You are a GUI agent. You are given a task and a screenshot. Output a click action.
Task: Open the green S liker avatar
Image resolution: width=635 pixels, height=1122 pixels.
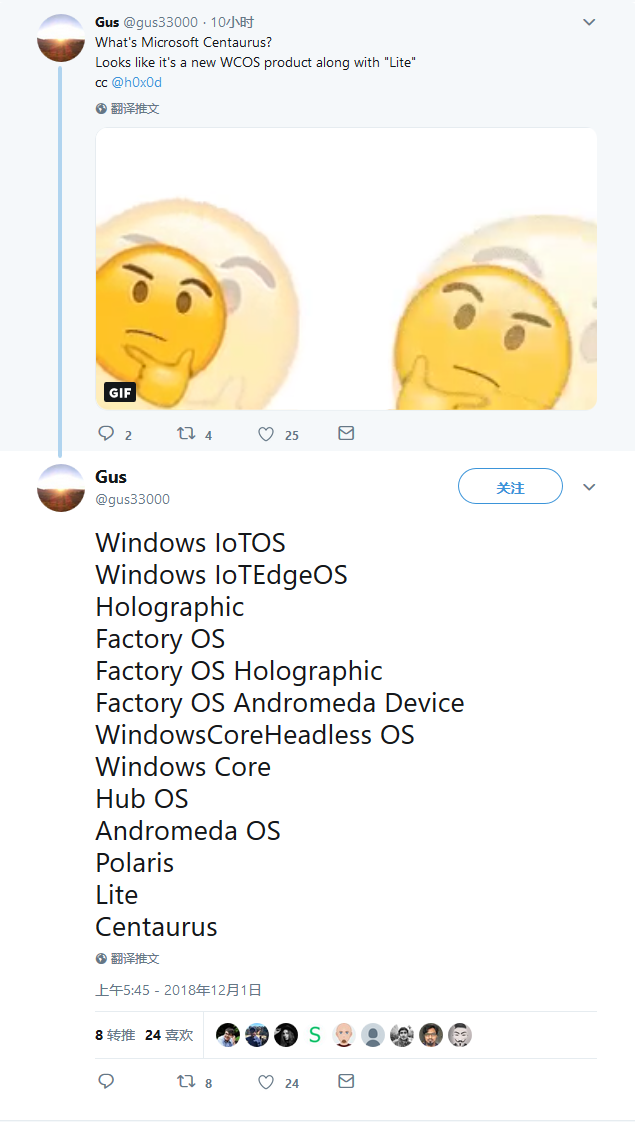pyautogui.click(x=314, y=1035)
